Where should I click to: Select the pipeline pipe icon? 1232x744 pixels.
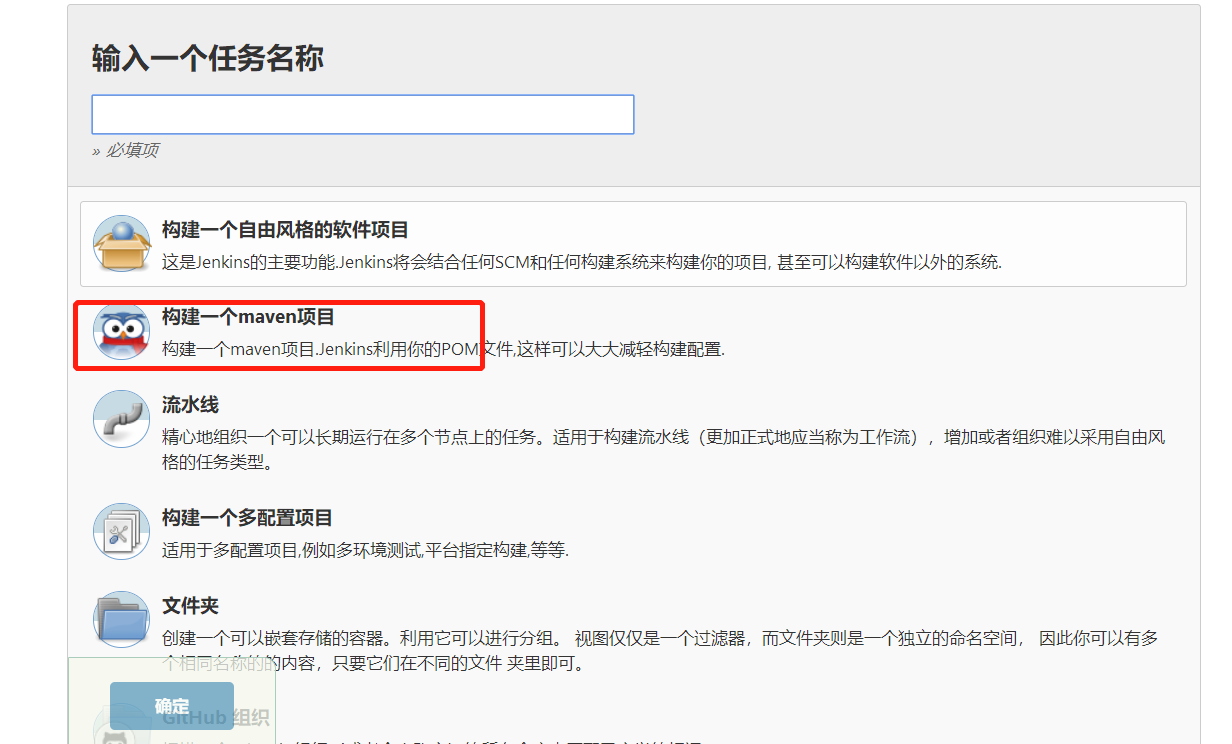pos(121,418)
